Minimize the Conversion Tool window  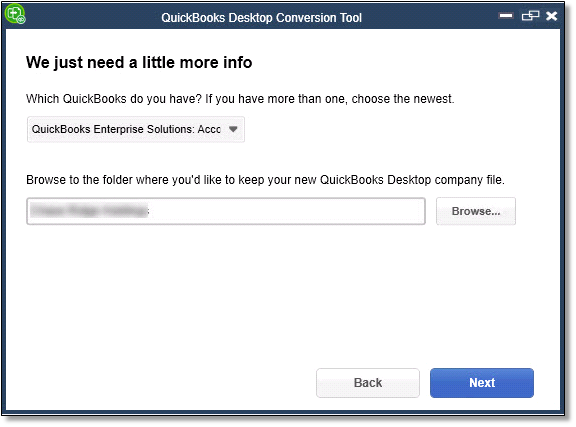505,15
